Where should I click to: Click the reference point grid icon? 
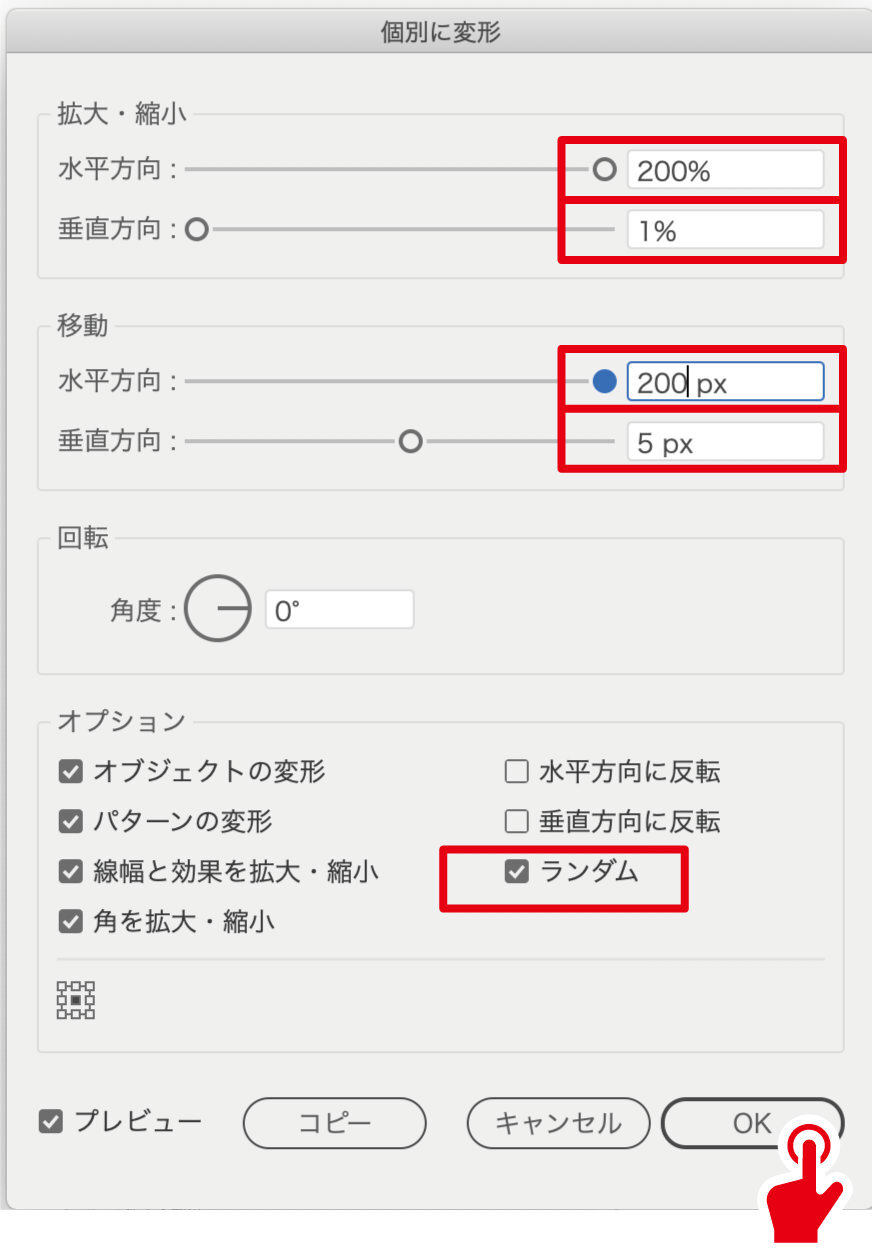tap(76, 1000)
